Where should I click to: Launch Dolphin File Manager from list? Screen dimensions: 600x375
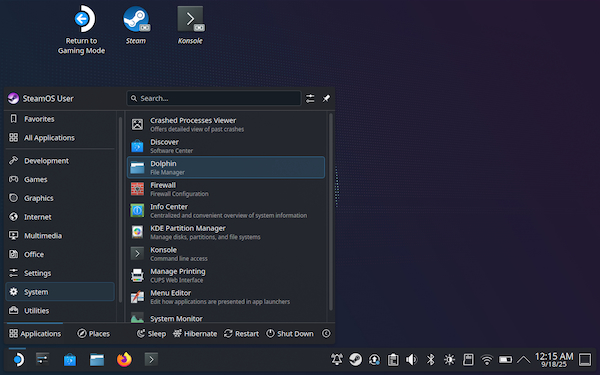click(x=226, y=167)
